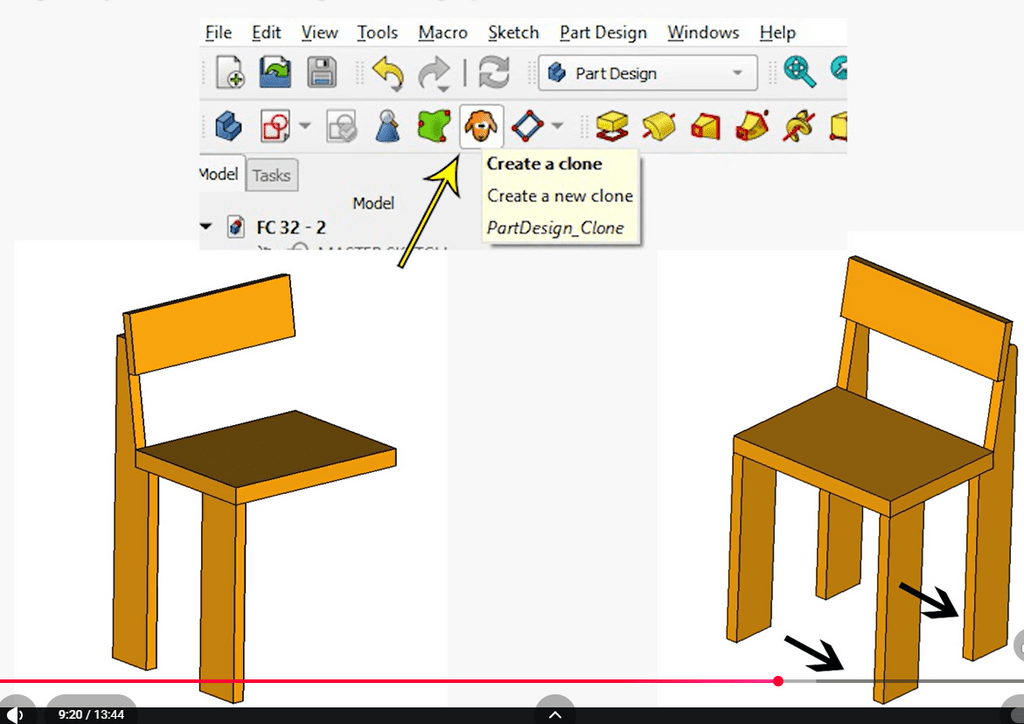Open the Part Design menu
1024x724 pixels.
coord(602,33)
